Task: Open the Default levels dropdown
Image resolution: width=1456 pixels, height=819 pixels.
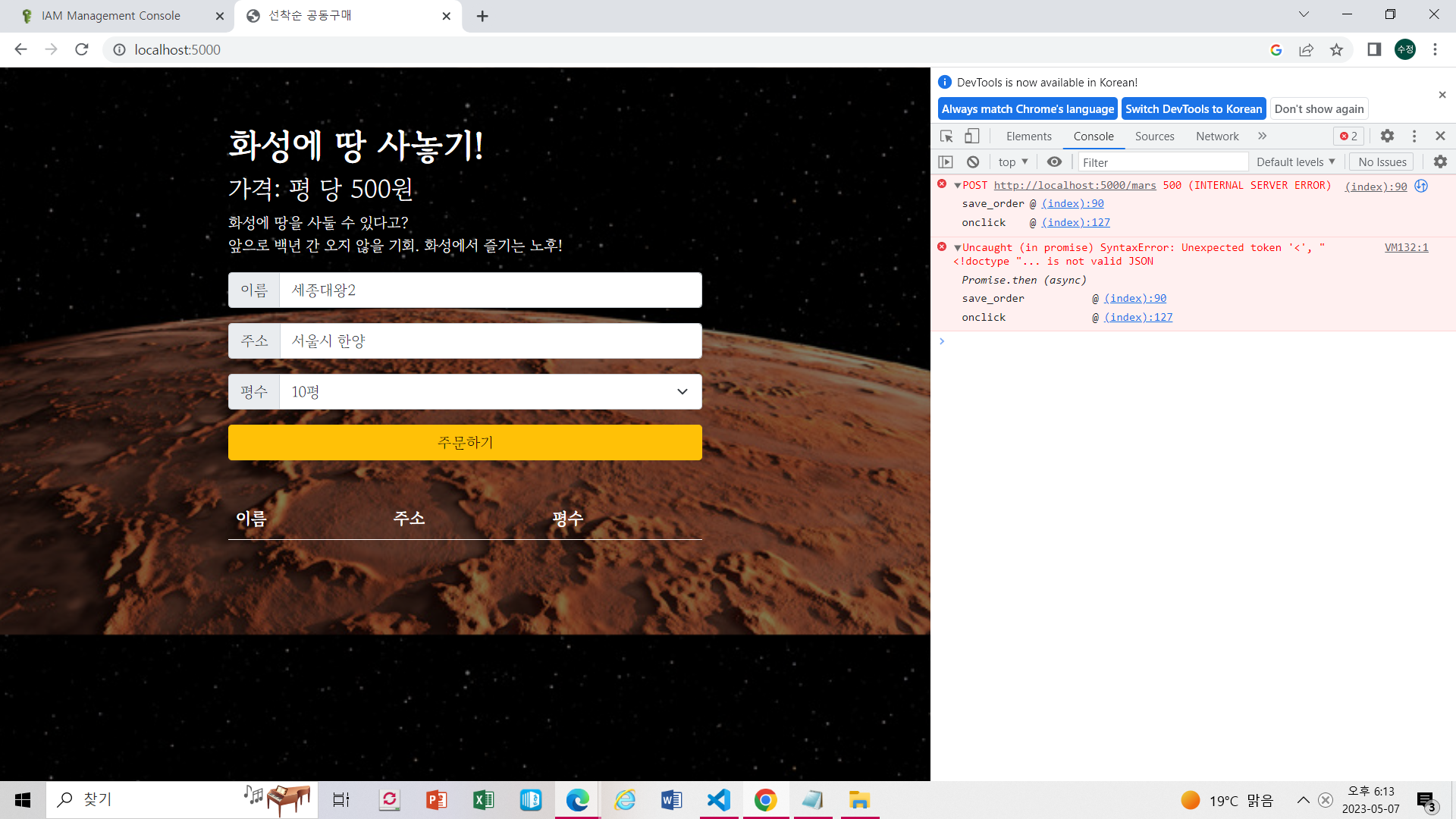Action: click(x=1295, y=162)
